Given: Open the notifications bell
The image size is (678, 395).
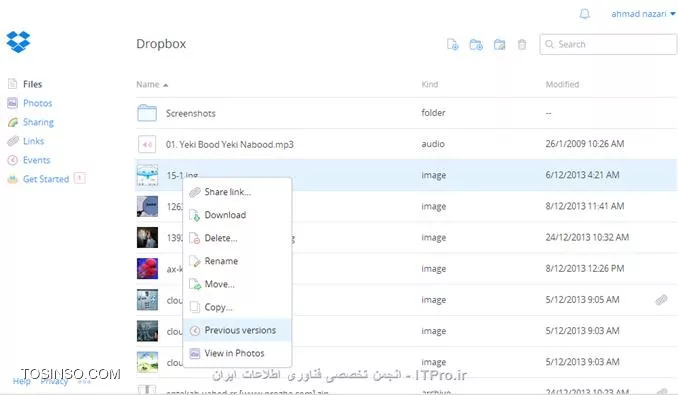Looking at the screenshot, I should (584, 14).
